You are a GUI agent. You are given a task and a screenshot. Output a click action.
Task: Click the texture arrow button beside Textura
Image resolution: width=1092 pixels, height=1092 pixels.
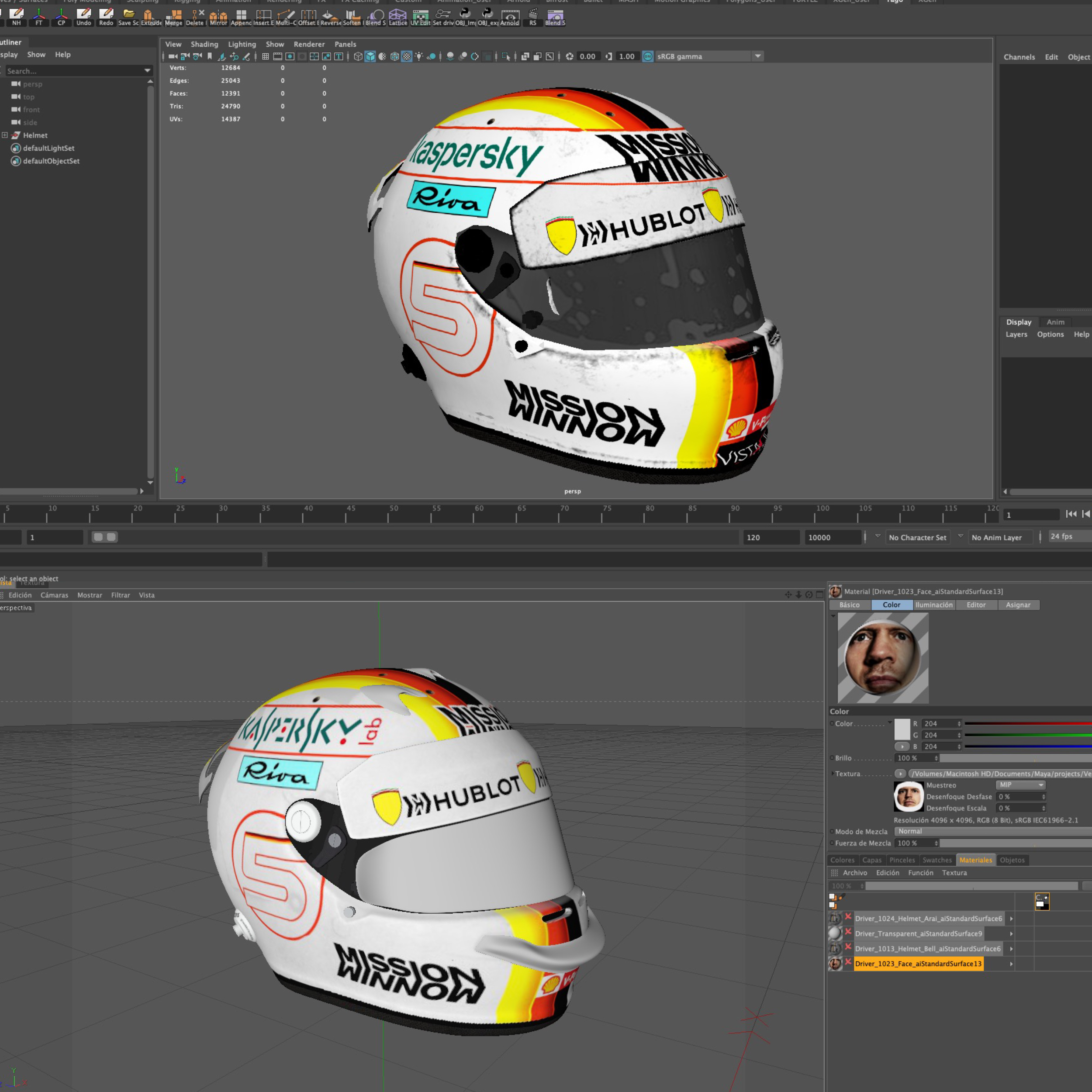point(900,773)
